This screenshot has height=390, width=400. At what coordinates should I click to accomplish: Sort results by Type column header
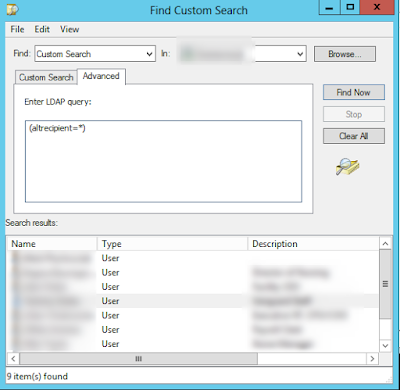click(172, 244)
